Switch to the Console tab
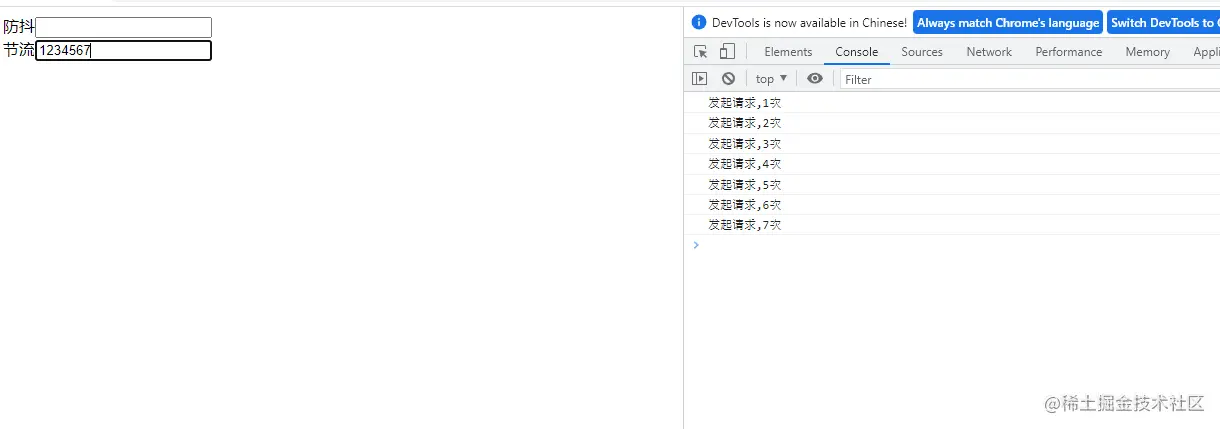Viewport: 1220px width, 429px height. pos(857,52)
